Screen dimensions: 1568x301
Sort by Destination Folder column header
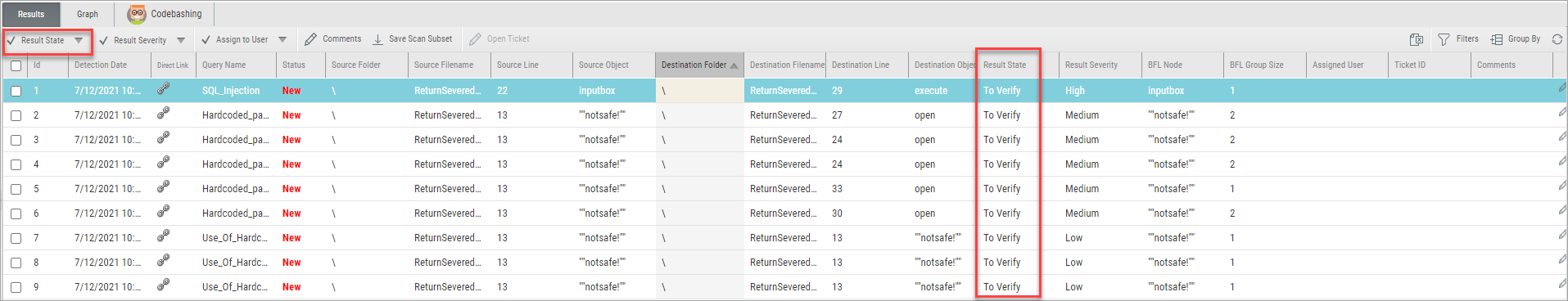point(699,65)
